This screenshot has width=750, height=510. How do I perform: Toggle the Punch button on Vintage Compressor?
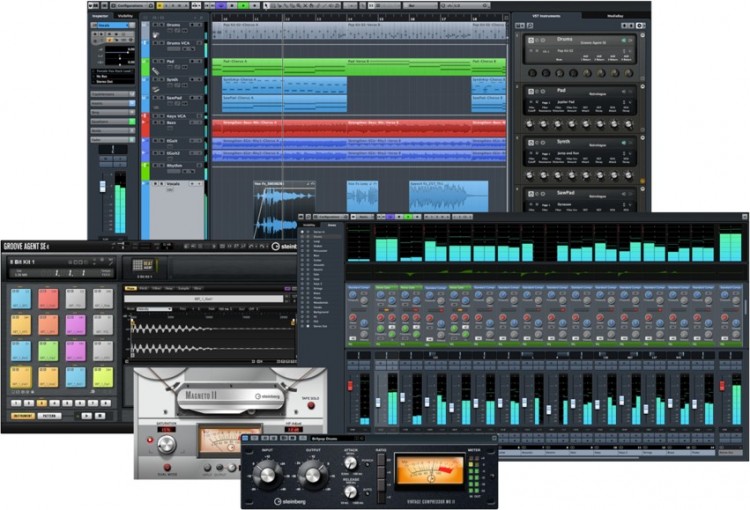tap(367, 464)
